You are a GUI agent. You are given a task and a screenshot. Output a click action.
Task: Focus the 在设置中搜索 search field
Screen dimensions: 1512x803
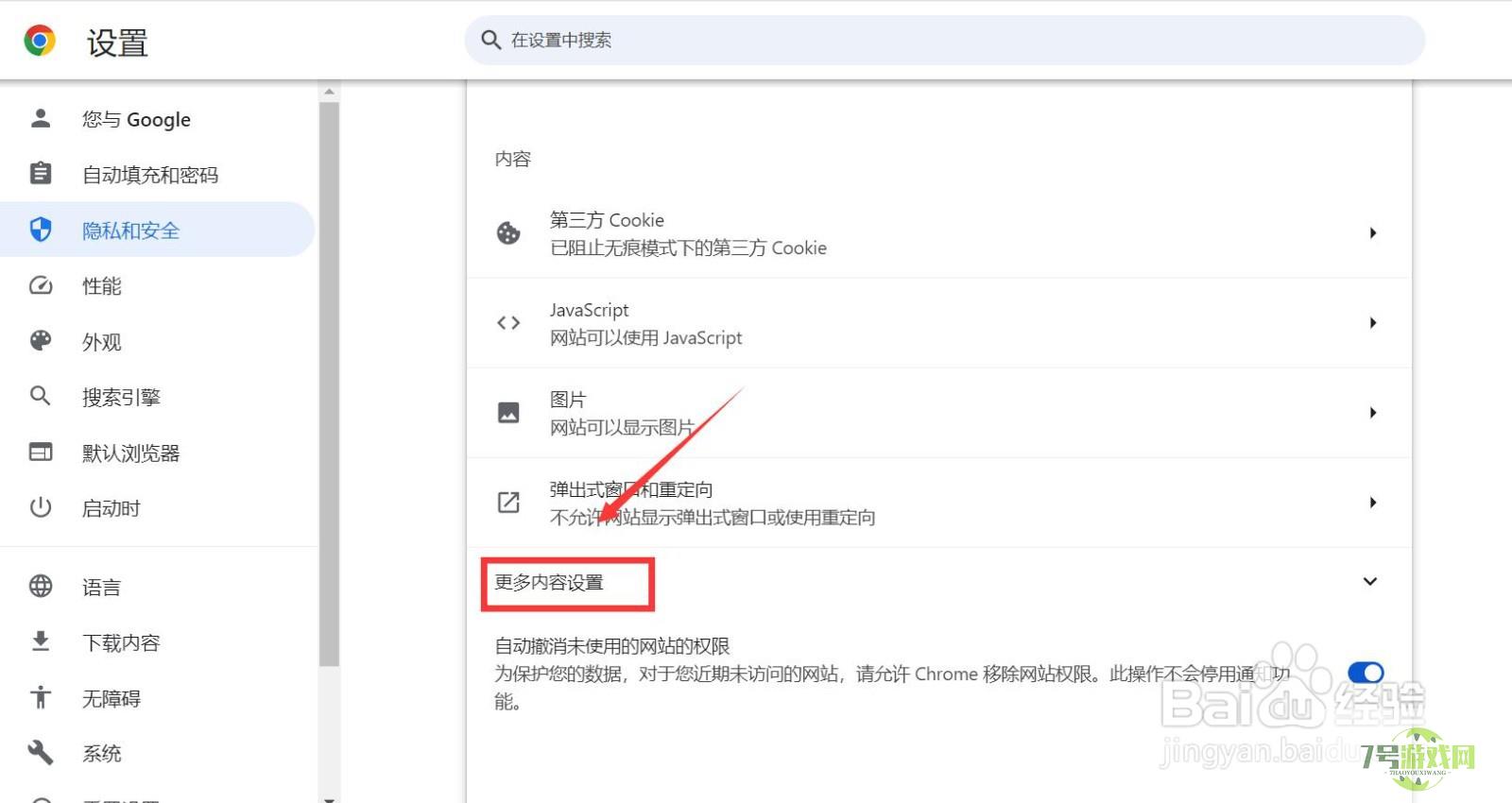tap(944, 40)
